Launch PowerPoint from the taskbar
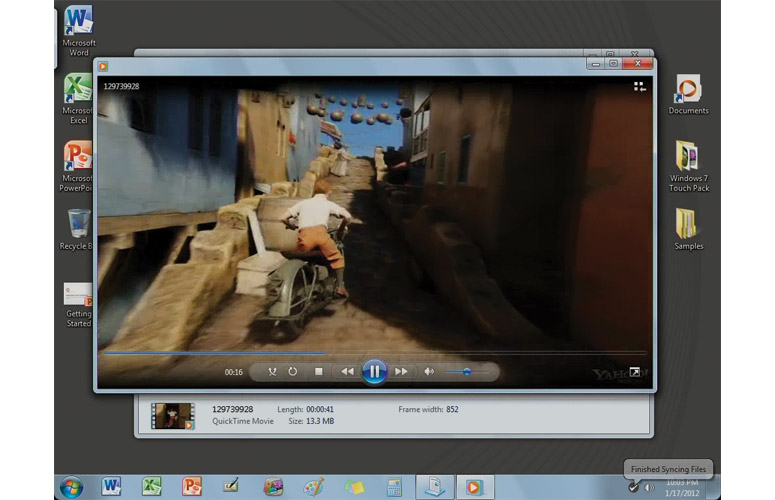Viewport: 775px width, 500px height. tap(191, 487)
